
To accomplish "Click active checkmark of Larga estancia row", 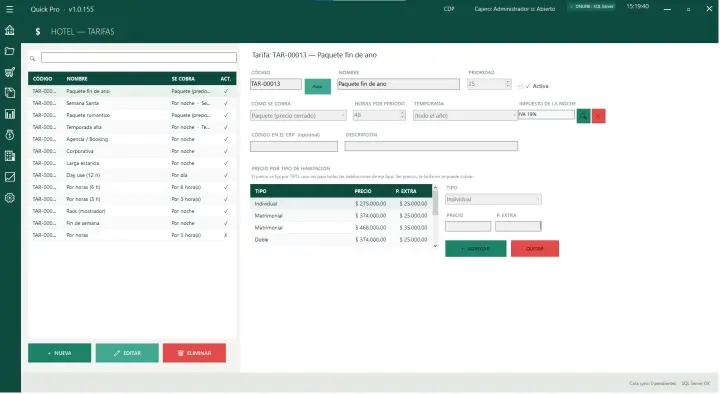I will [x=225, y=163].
